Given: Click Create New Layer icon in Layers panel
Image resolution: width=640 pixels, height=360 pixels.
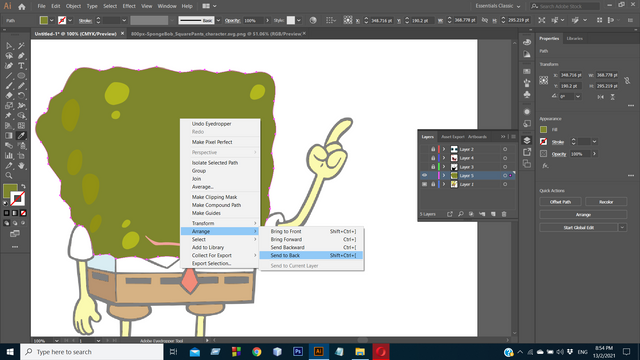Looking at the screenshot, I should click(493, 214).
